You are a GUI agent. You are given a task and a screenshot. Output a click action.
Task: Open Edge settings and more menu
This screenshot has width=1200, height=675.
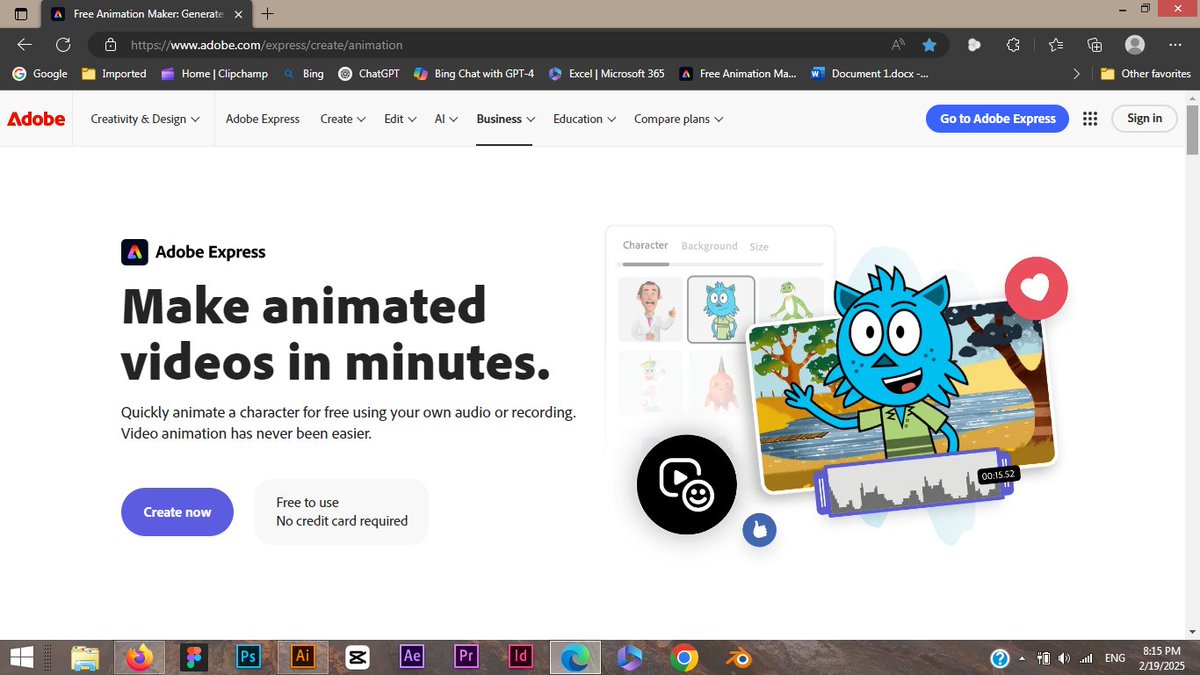tap(1176, 45)
